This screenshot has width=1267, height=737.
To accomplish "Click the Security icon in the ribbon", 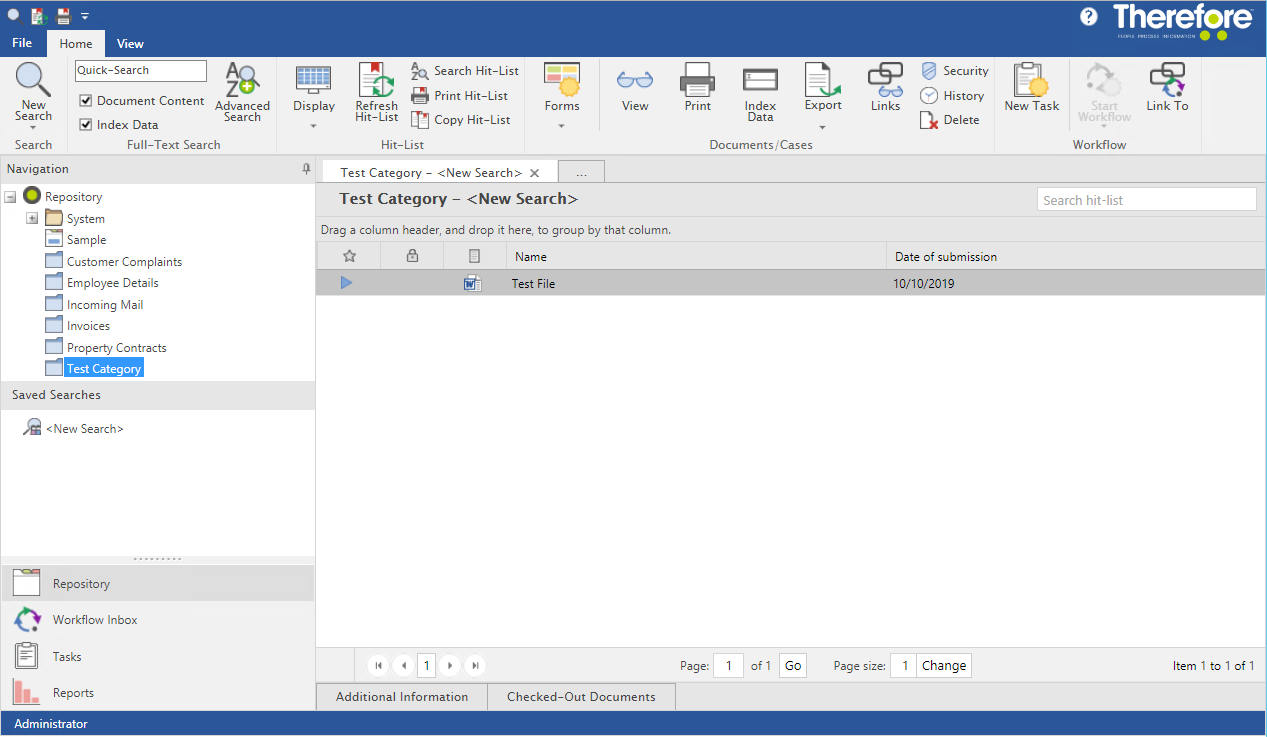I will coord(954,70).
